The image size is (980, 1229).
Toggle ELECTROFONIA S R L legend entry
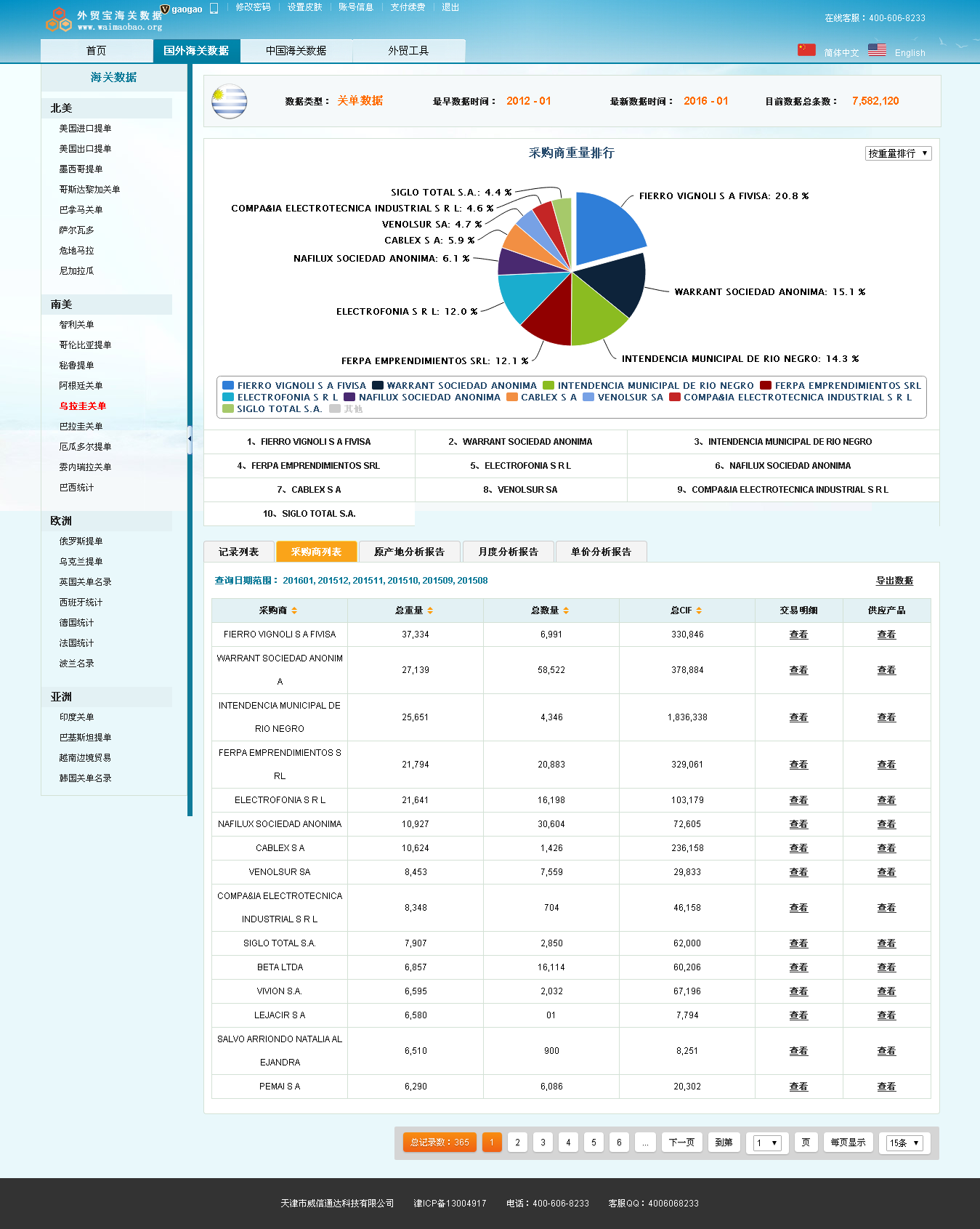point(280,397)
